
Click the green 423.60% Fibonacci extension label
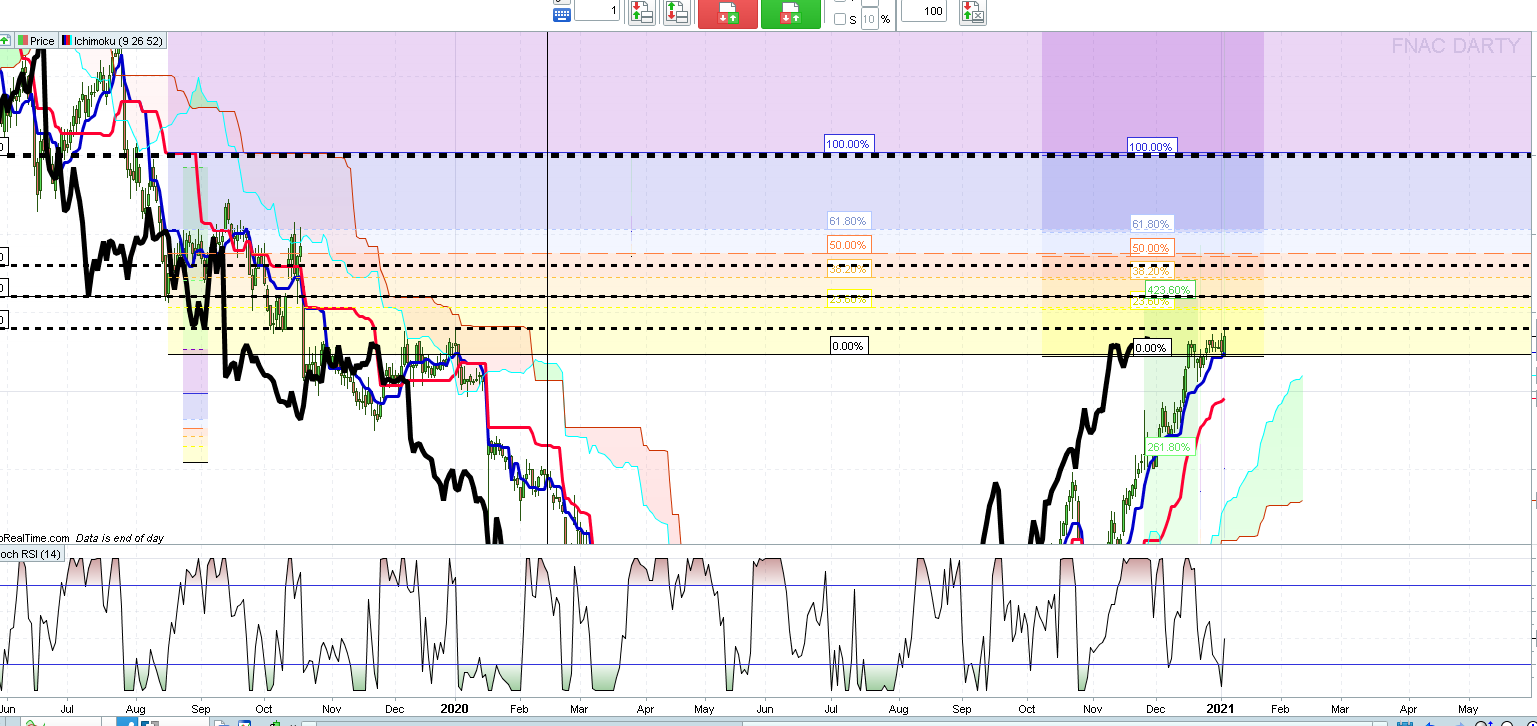point(1168,290)
